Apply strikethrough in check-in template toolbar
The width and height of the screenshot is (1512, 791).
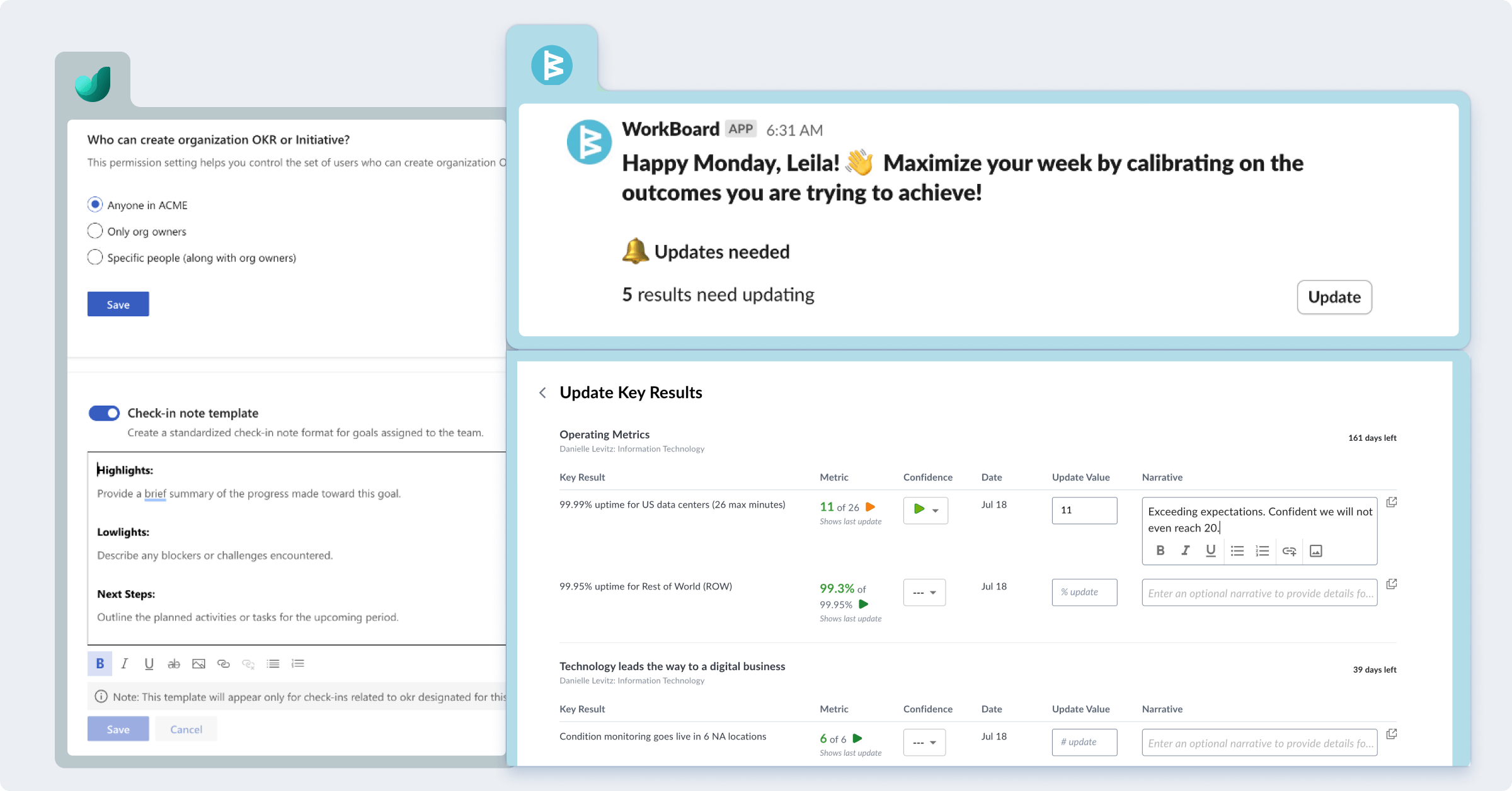[174, 663]
